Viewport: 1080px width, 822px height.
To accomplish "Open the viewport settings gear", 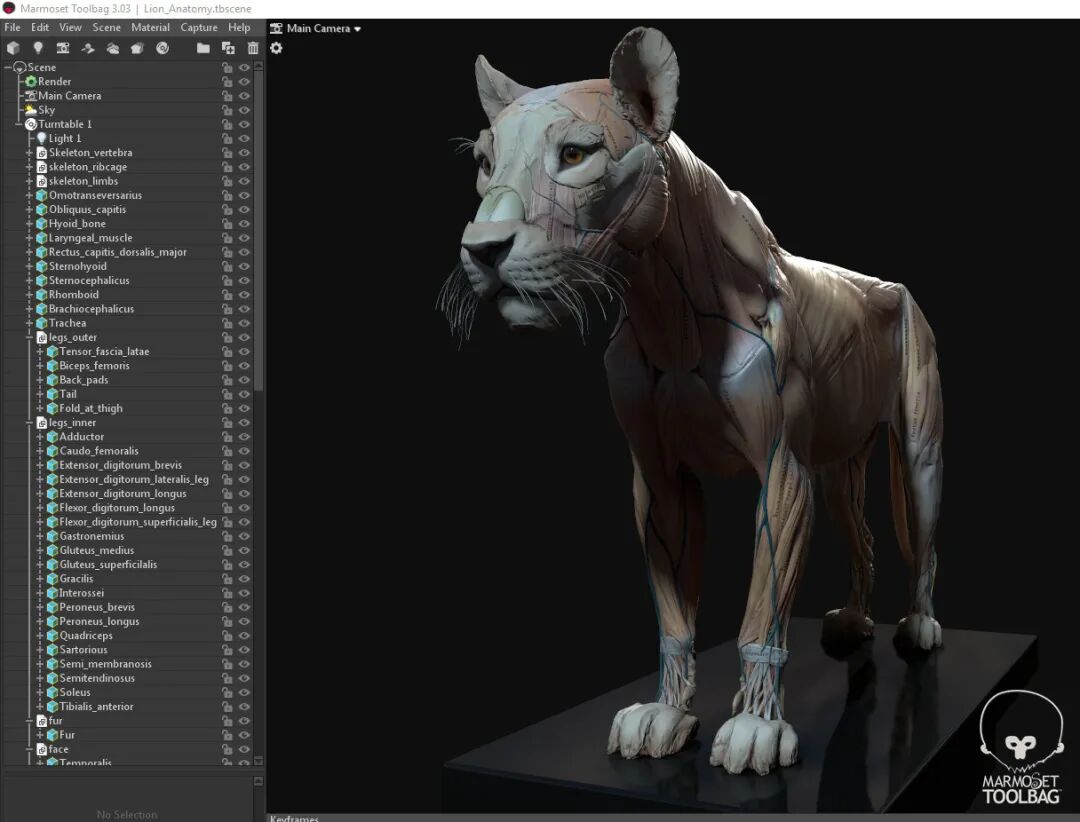I will click(276, 48).
